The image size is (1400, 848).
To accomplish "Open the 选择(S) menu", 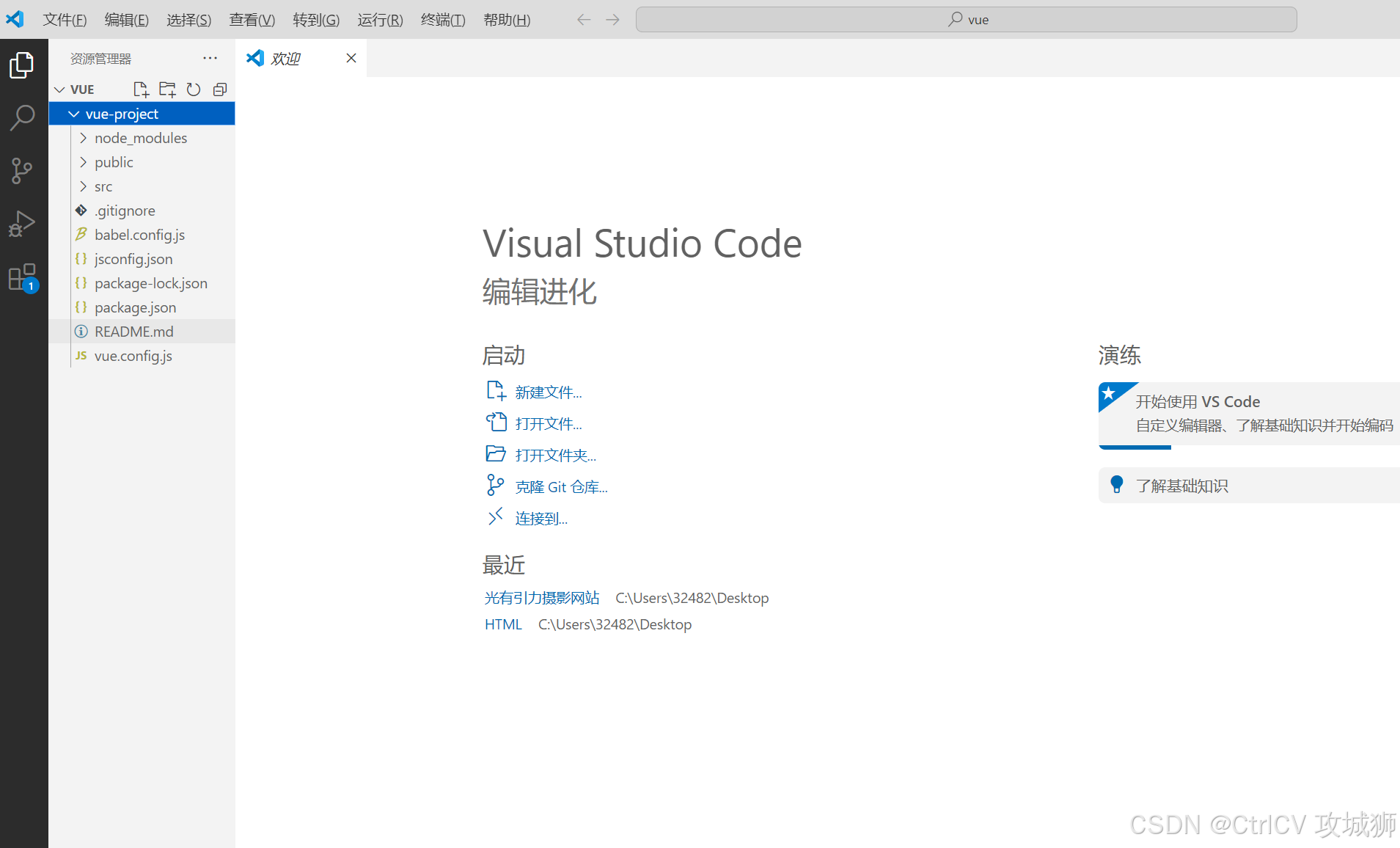I will [x=188, y=20].
